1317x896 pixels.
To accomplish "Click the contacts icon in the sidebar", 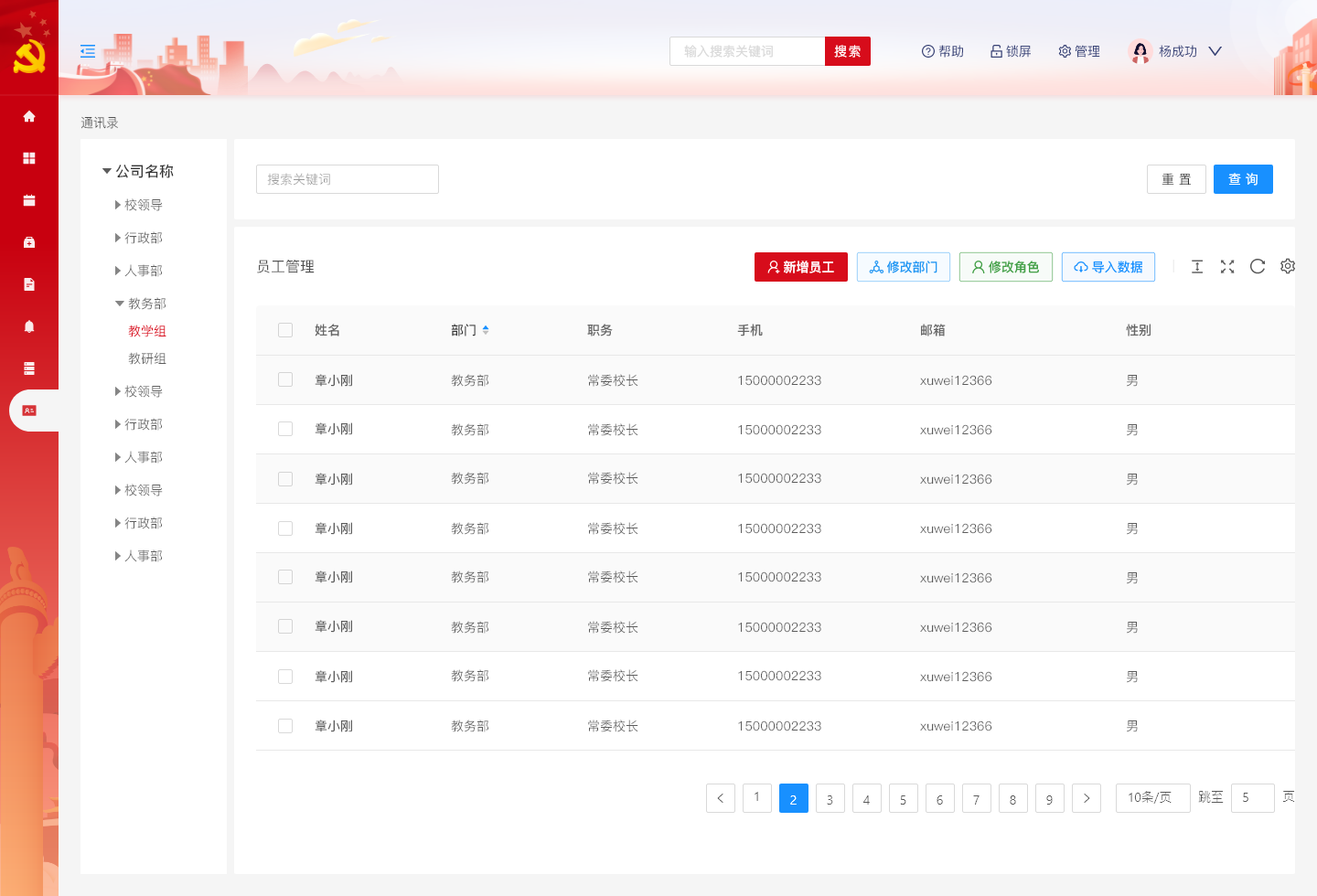I will [x=29, y=410].
